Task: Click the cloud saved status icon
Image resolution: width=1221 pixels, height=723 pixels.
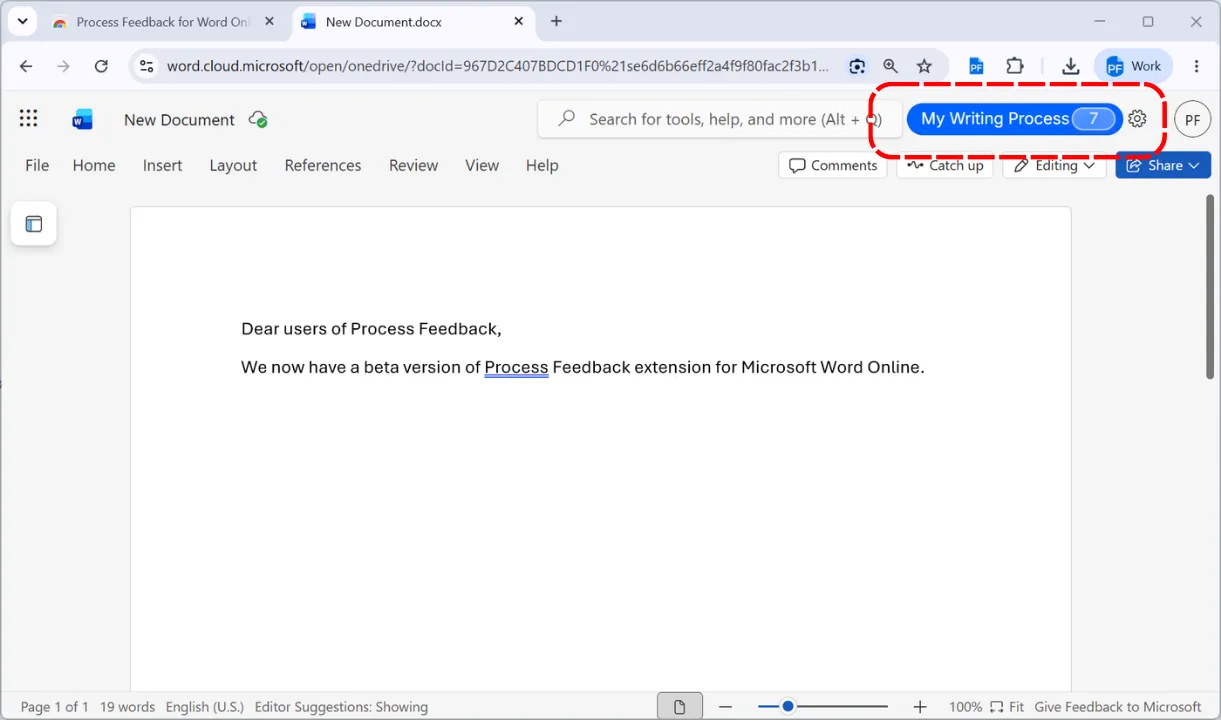Action: point(258,119)
